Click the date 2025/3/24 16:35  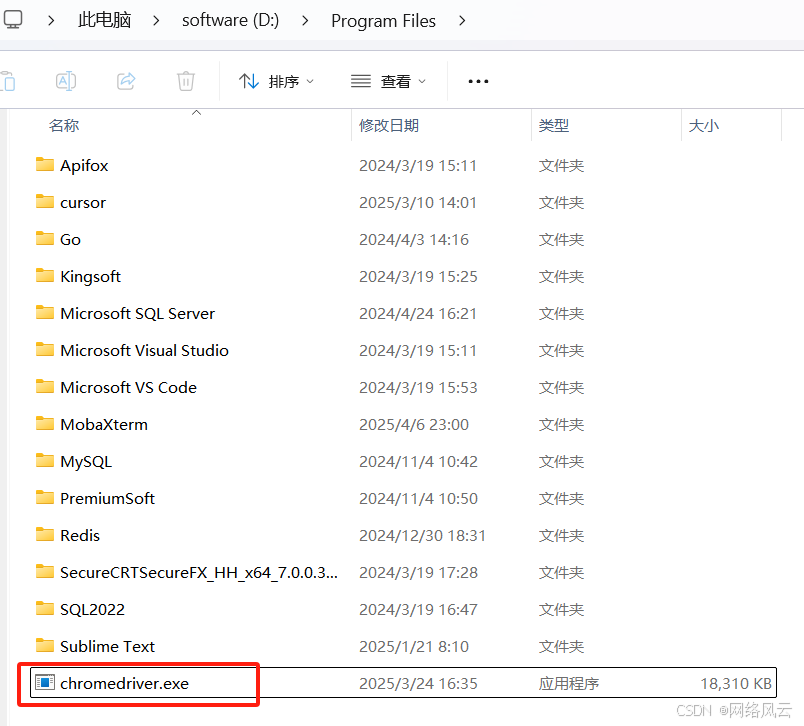pyautogui.click(x=418, y=683)
